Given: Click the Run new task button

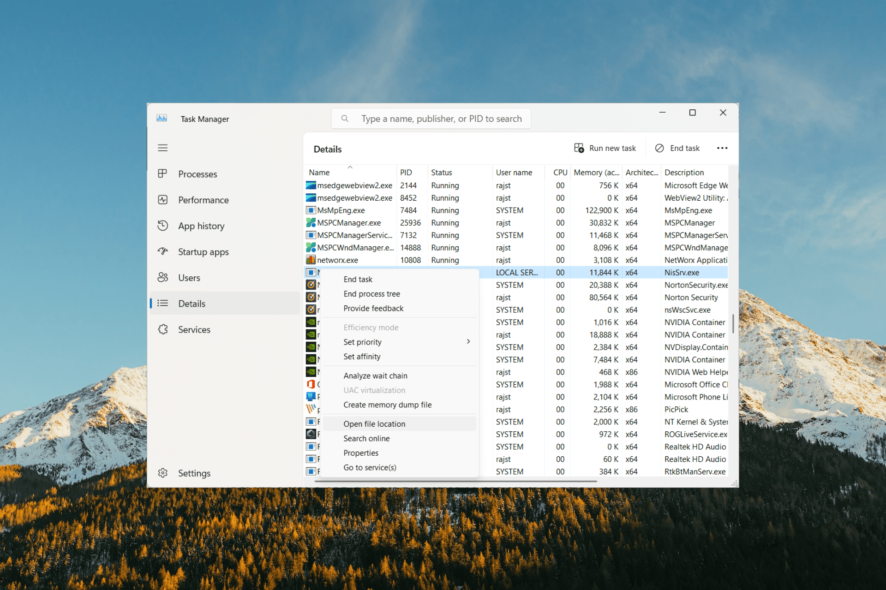Looking at the screenshot, I should coord(605,148).
